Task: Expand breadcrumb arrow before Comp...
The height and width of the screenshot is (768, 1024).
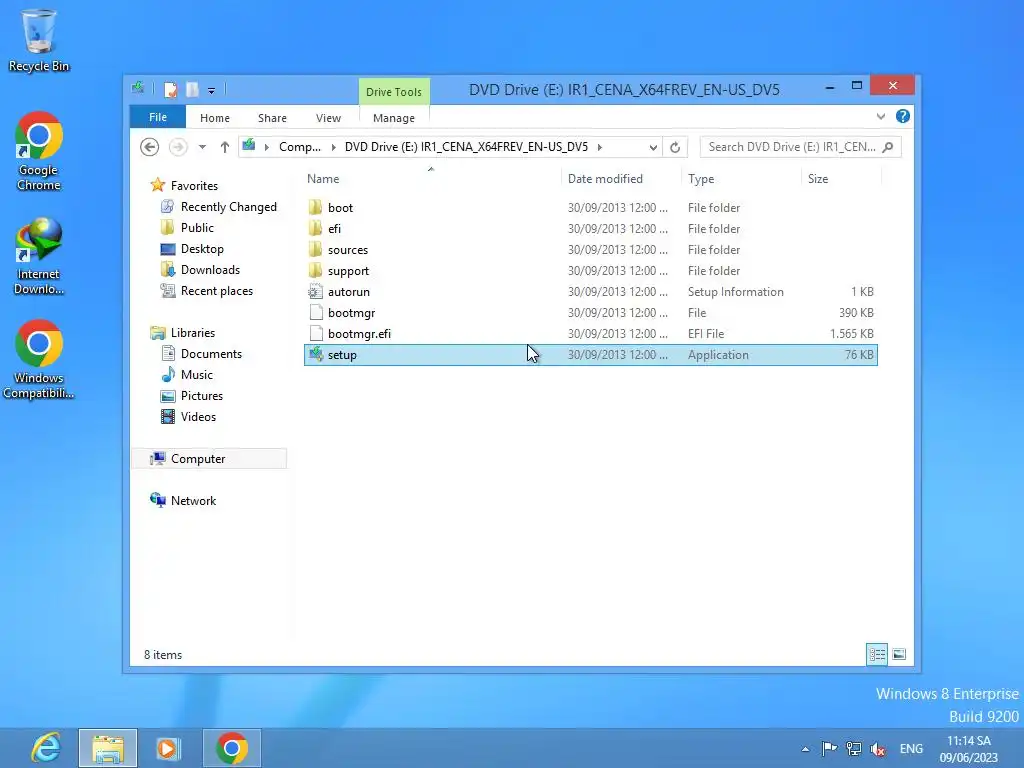Action: pos(266,147)
